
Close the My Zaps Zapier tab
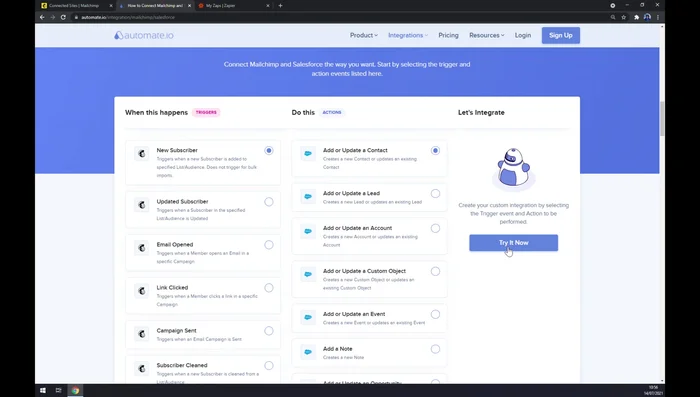268,6
